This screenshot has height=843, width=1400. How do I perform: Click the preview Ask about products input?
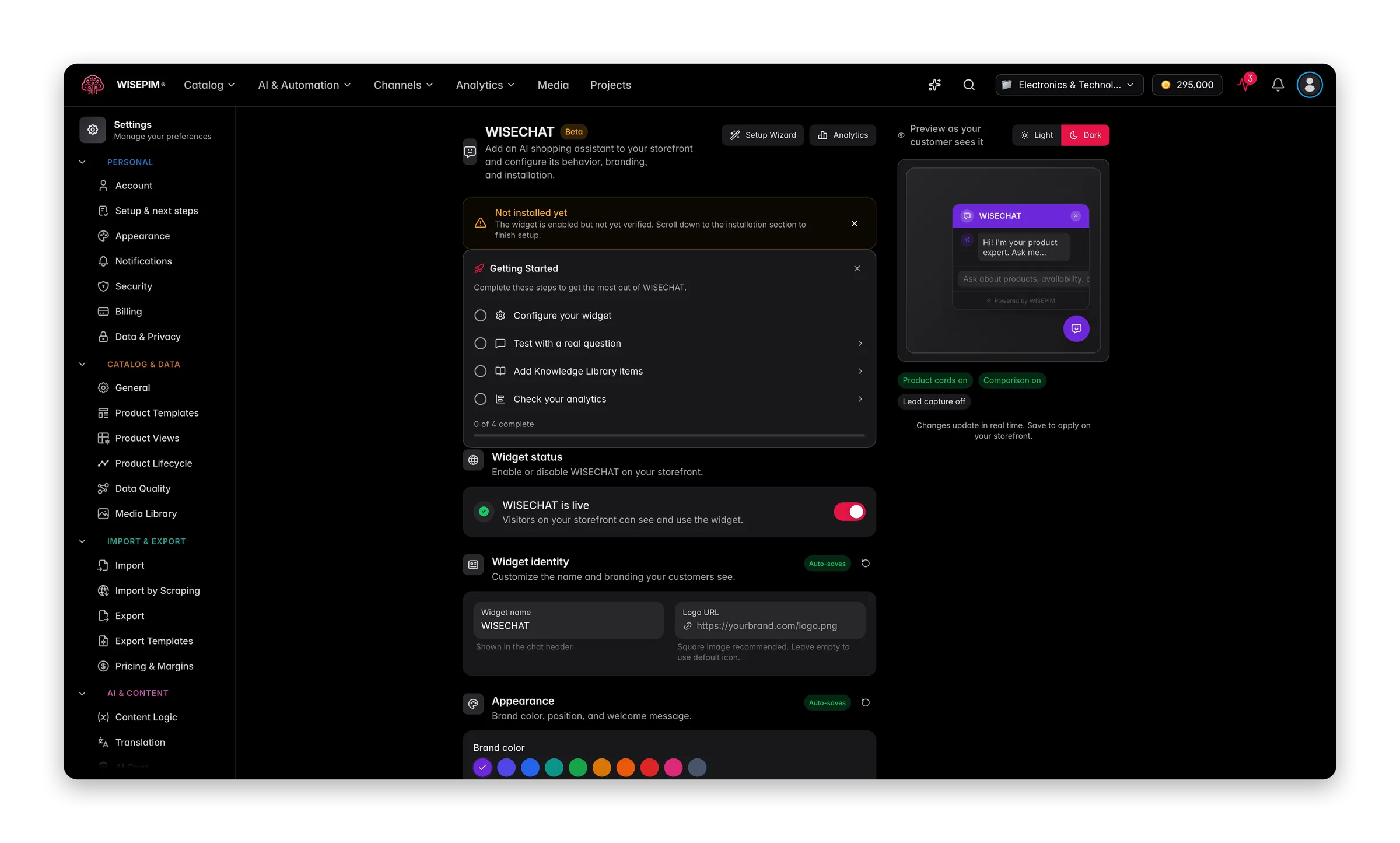[x=1023, y=279]
